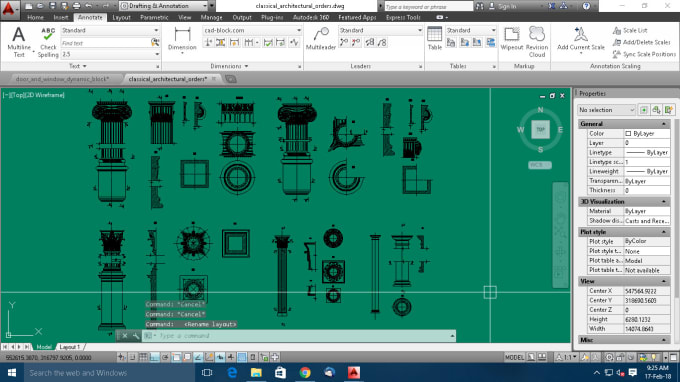Switch to door_and_window_dynamic_block drawing tab
680x382 pixels.
pos(62,79)
